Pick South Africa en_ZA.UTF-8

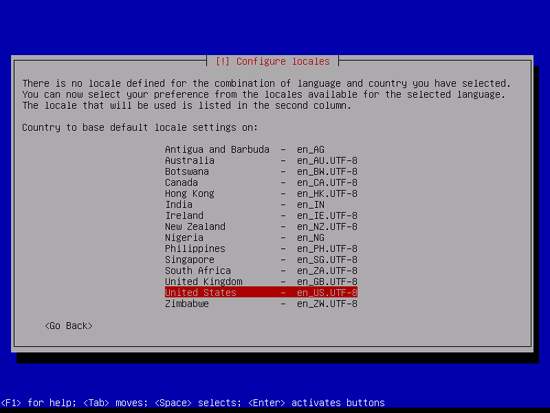tap(261, 271)
